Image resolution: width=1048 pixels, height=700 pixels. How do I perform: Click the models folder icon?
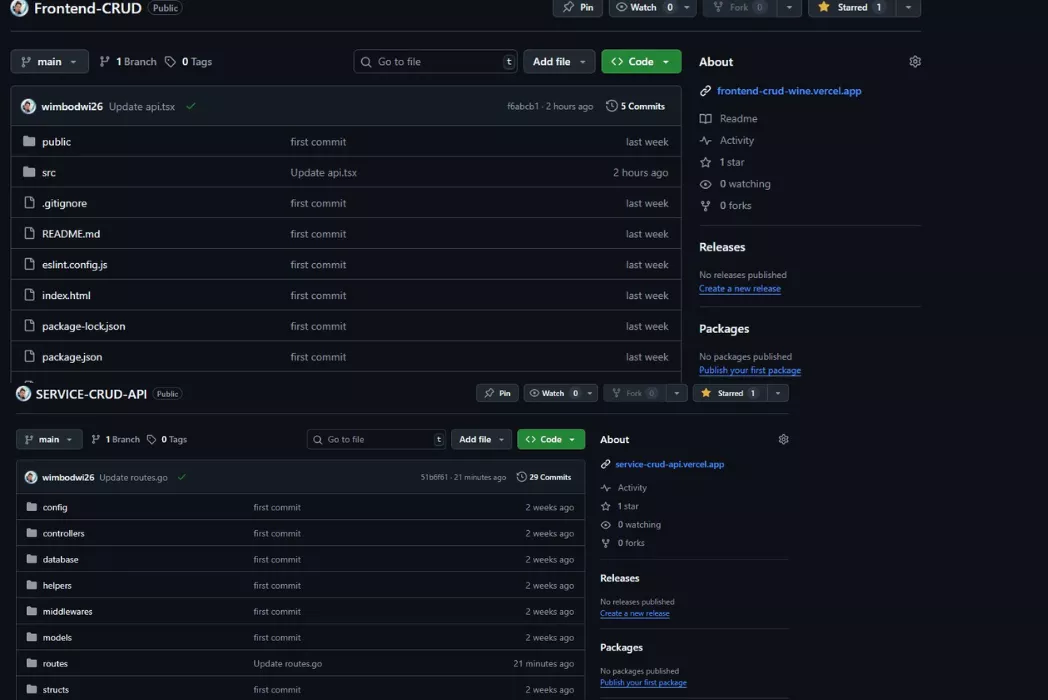click(31, 637)
